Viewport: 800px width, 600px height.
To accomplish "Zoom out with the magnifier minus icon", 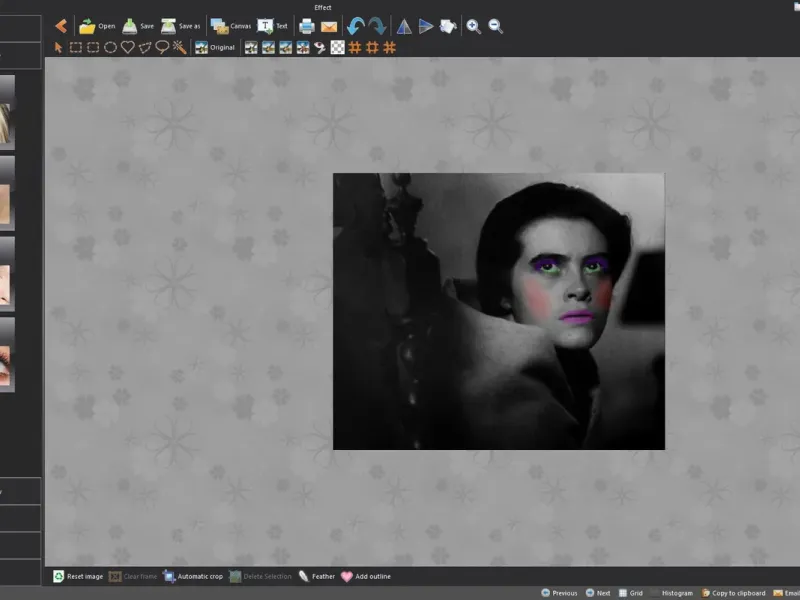I will (496, 26).
